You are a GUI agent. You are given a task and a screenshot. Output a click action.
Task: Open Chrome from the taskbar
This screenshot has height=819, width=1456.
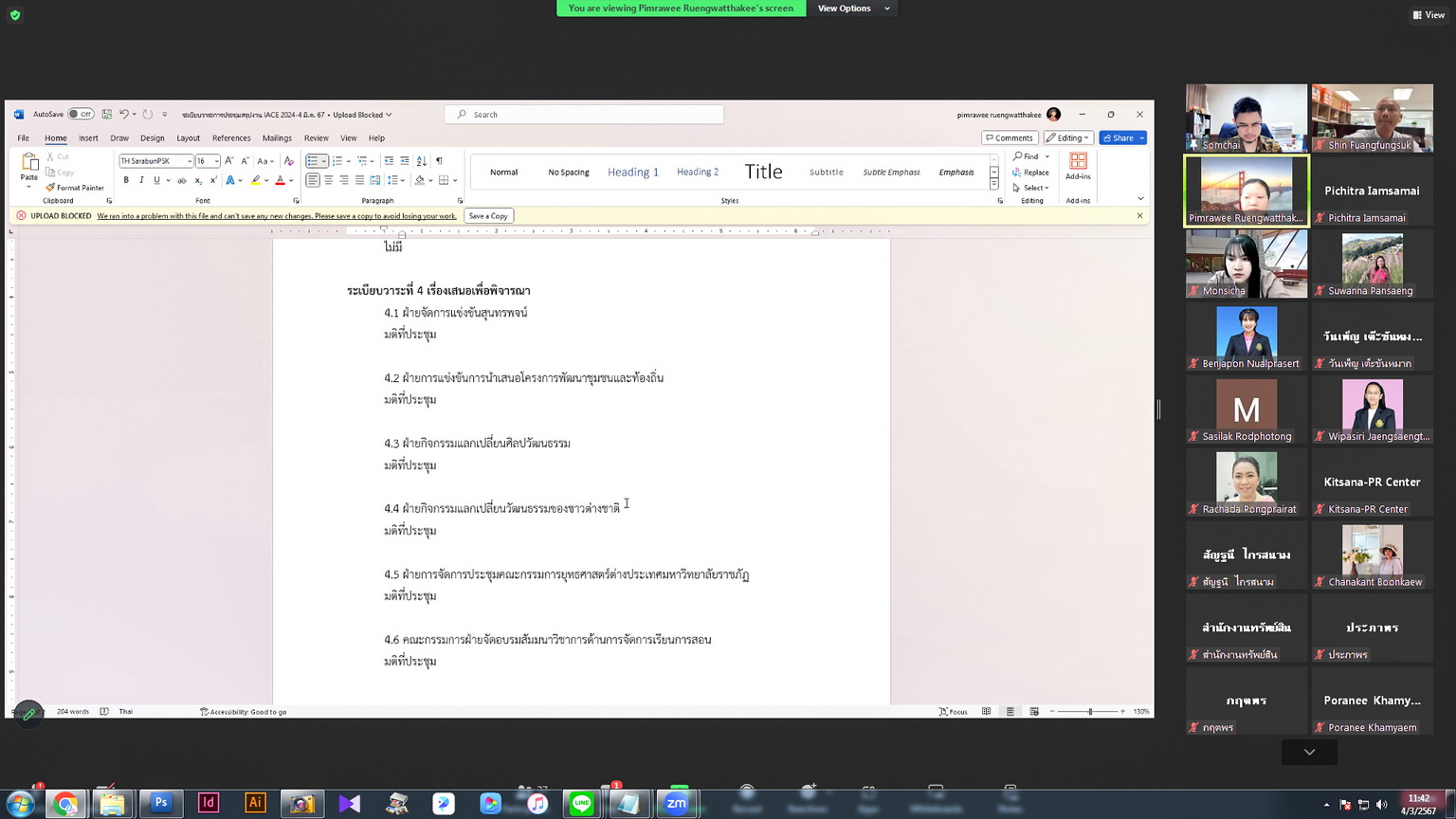(65, 805)
